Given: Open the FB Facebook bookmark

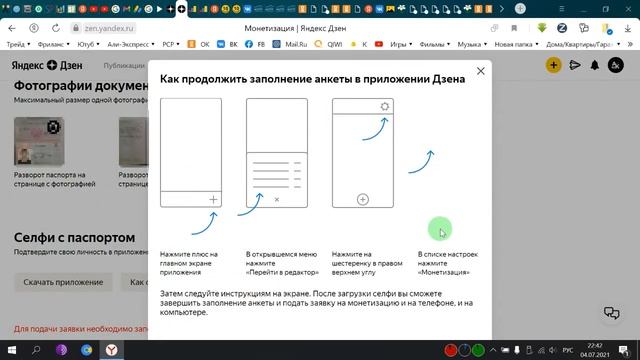Looking at the screenshot, I should pos(255,44).
